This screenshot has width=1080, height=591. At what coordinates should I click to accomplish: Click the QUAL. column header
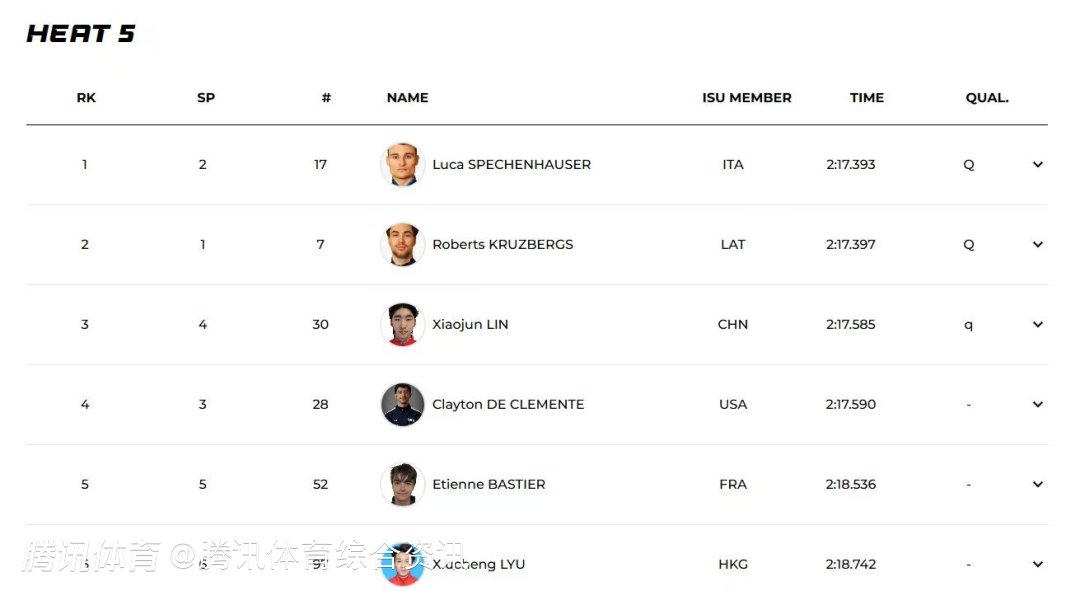point(986,98)
